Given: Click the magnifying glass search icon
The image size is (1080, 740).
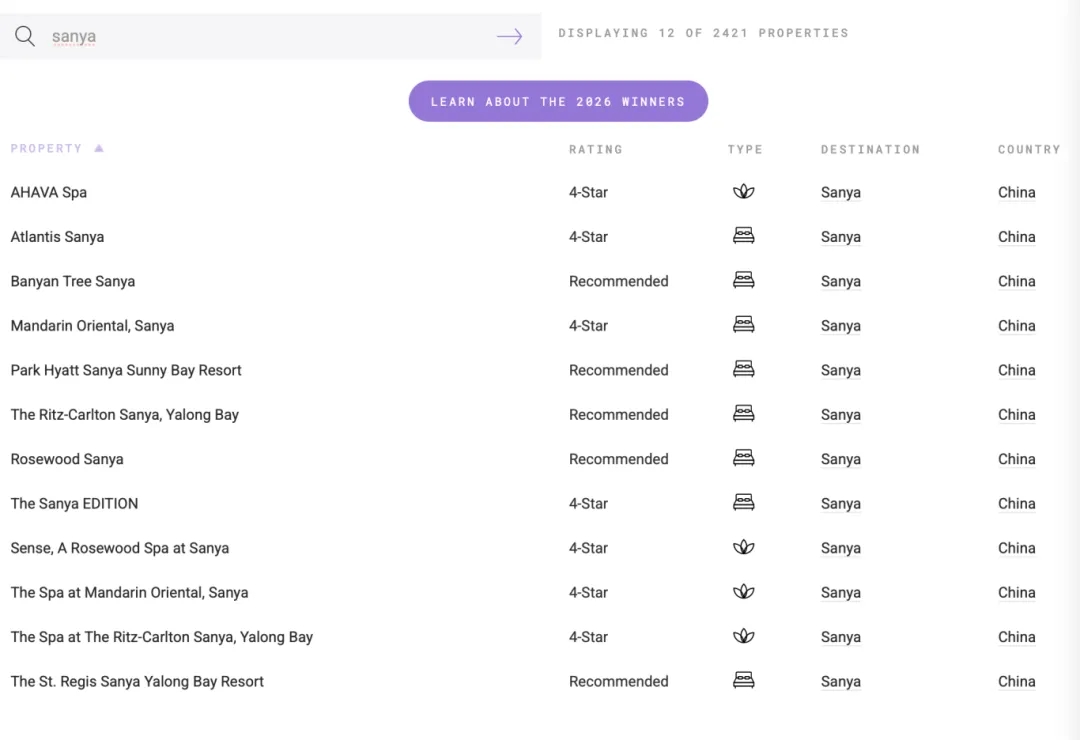Looking at the screenshot, I should pyautogui.click(x=25, y=37).
